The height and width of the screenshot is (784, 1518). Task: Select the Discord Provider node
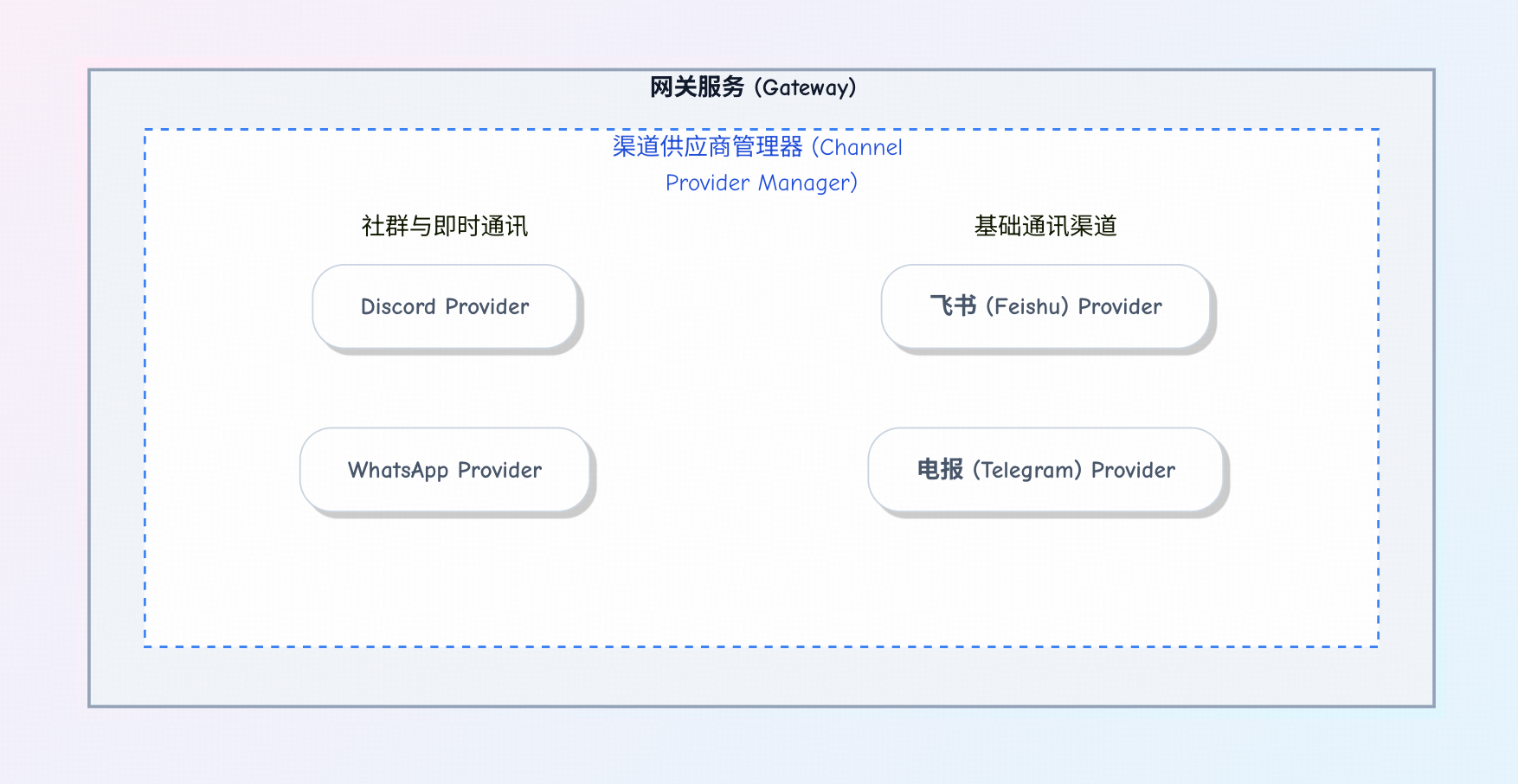click(x=444, y=306)
